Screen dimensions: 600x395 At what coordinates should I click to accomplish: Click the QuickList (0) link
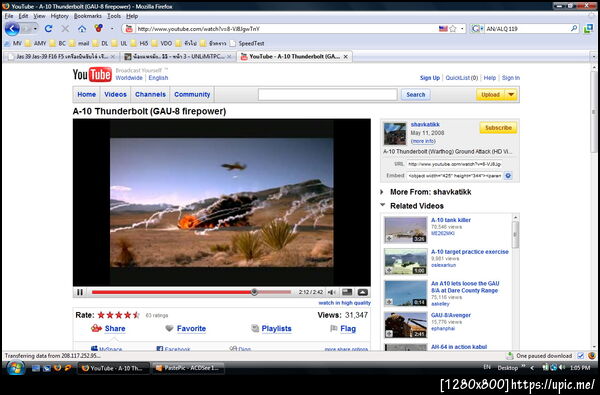[x=461, y=78]
